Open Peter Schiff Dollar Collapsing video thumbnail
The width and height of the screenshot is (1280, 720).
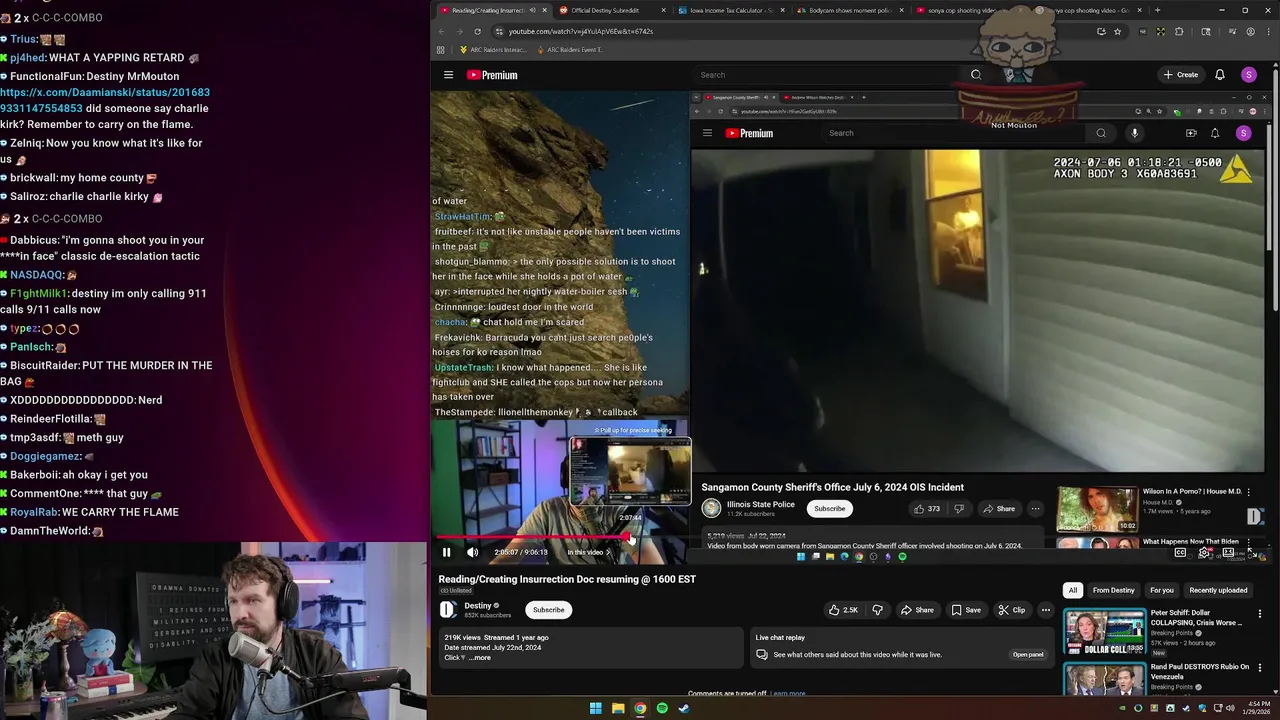click(1104, 631)
